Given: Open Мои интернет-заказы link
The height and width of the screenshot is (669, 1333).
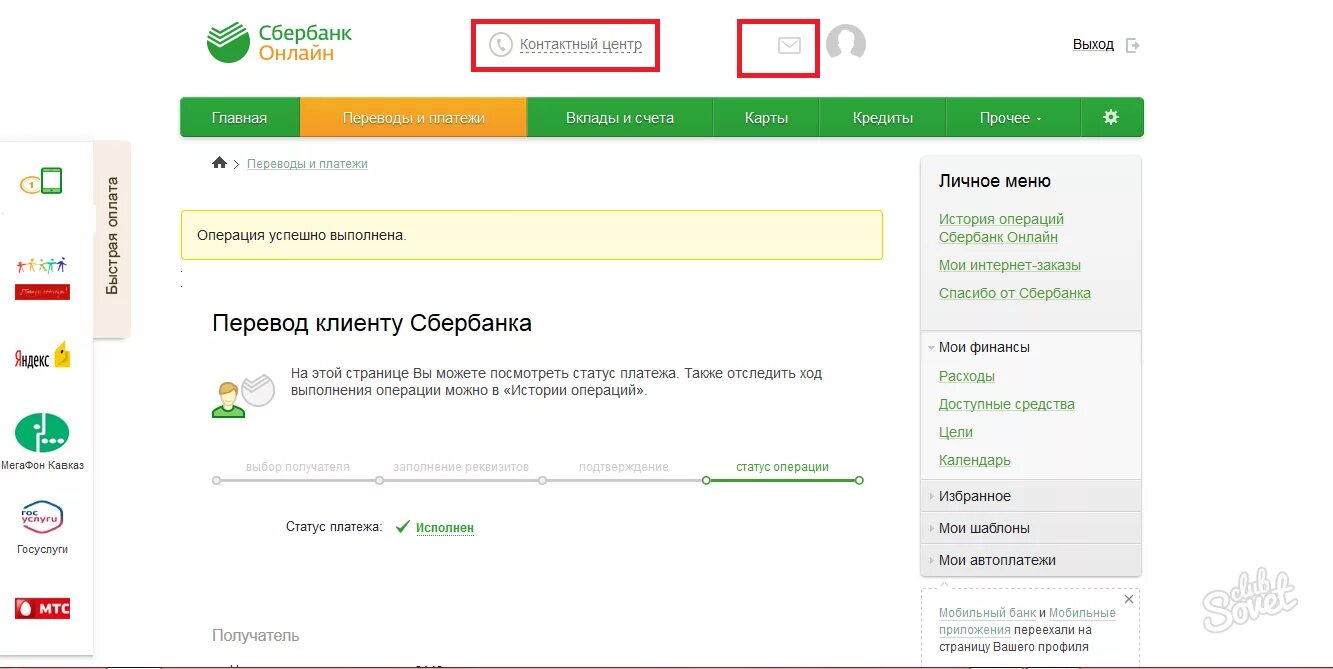Looking at the screenshot, I should pyautogui.click(x=1009, y=265).
